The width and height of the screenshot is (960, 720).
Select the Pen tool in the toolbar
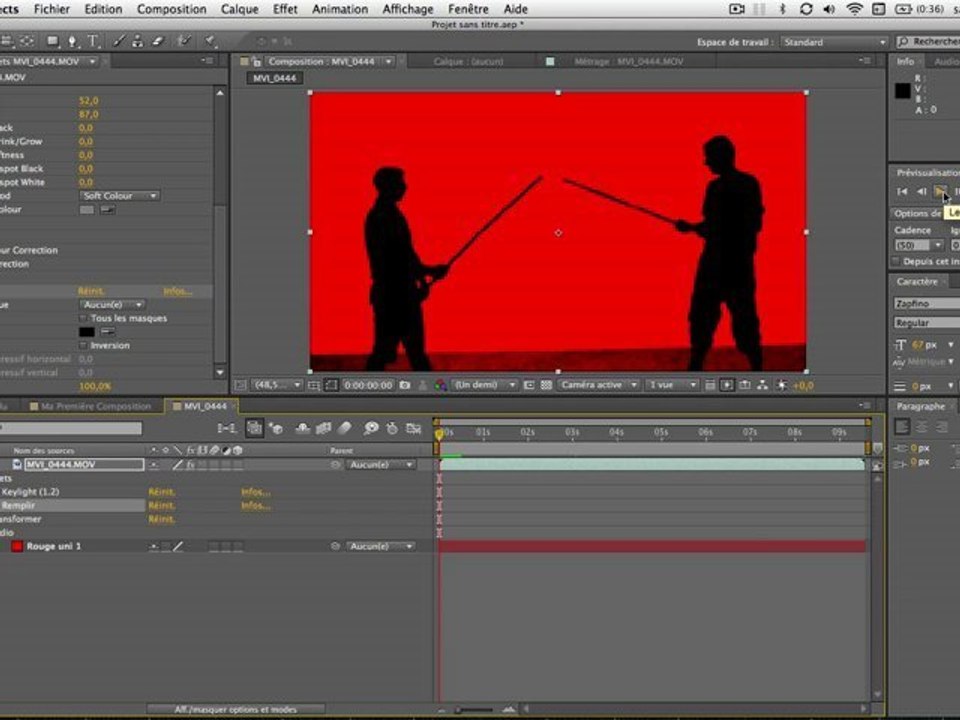[72, 42]
